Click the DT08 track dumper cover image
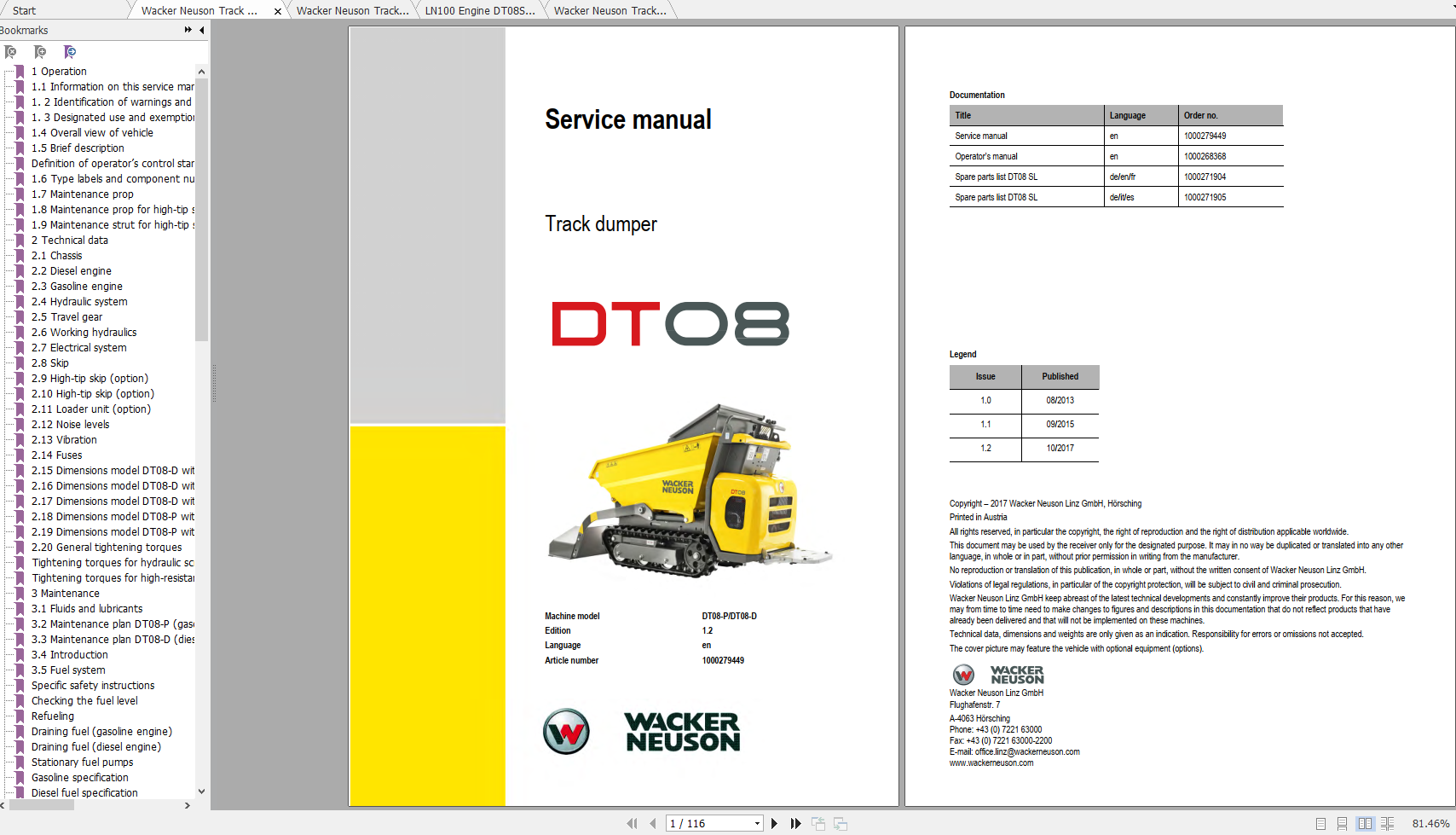 tap(689, 490)
